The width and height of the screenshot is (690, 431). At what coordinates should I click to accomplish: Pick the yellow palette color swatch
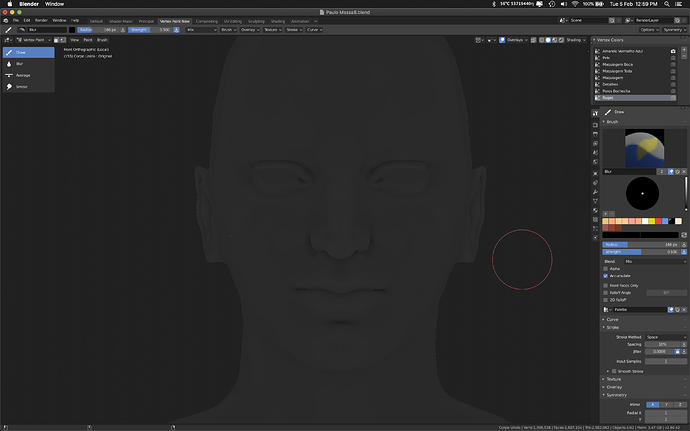652,221
